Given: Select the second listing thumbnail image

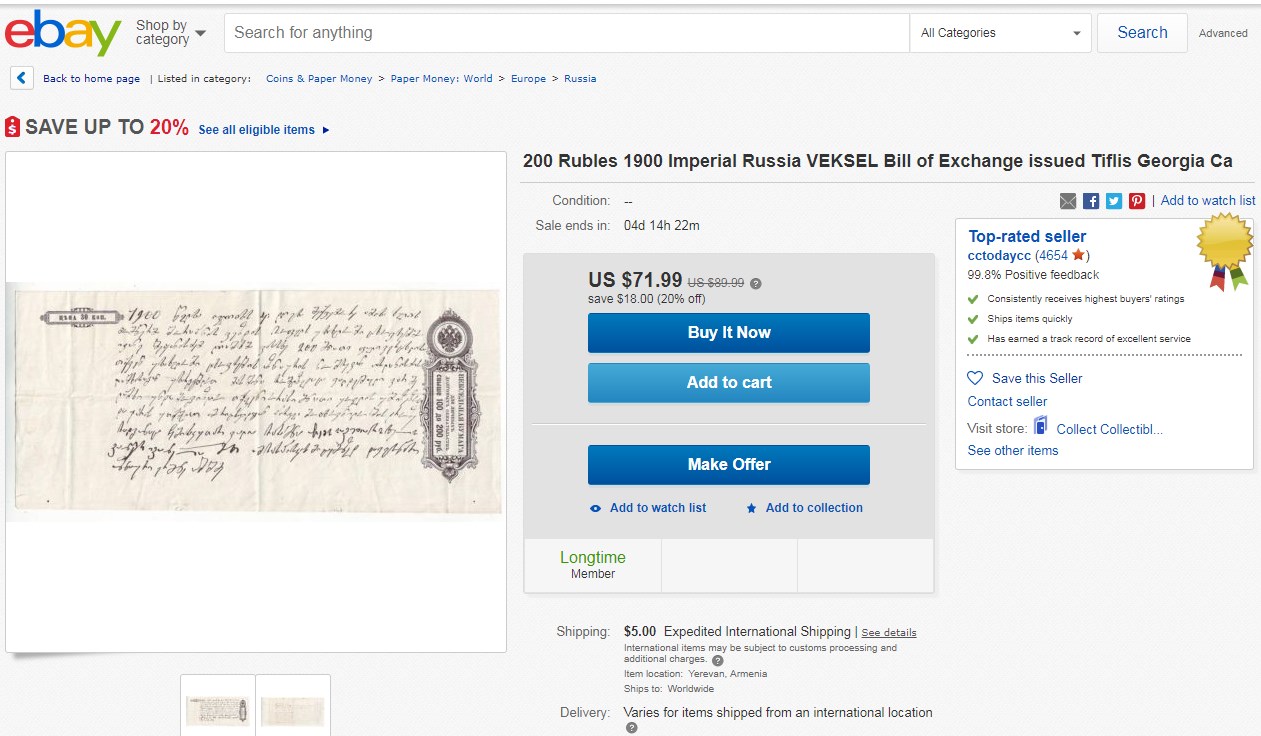Looking at the screenshot, I should [x=293, y=709].
